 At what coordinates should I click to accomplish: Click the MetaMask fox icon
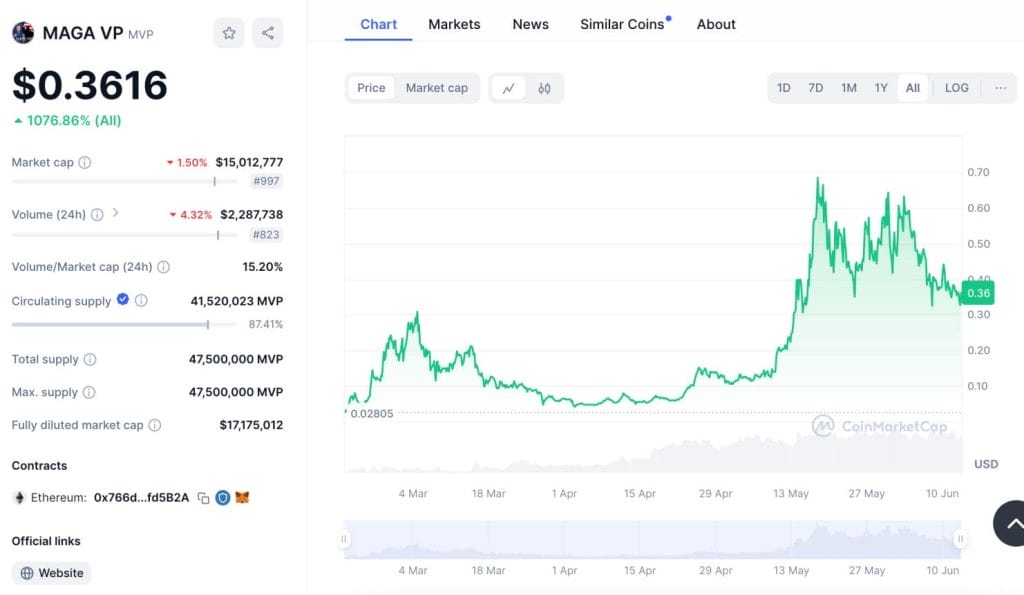pos(242,498)
